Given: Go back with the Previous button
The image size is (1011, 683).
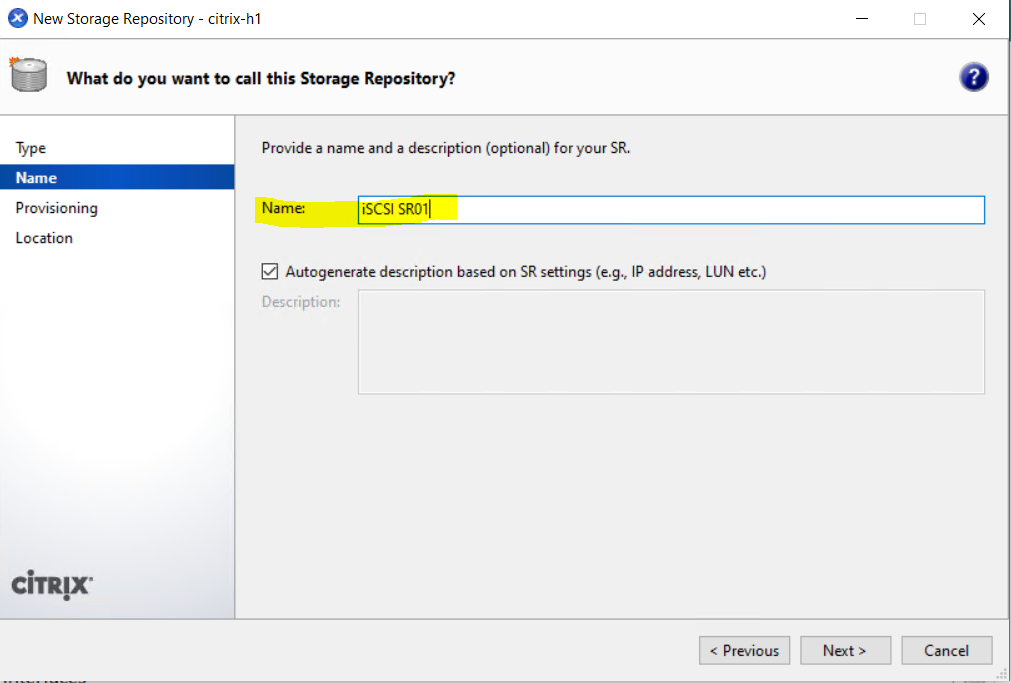Looking at the screenshot, I should 744,650.
